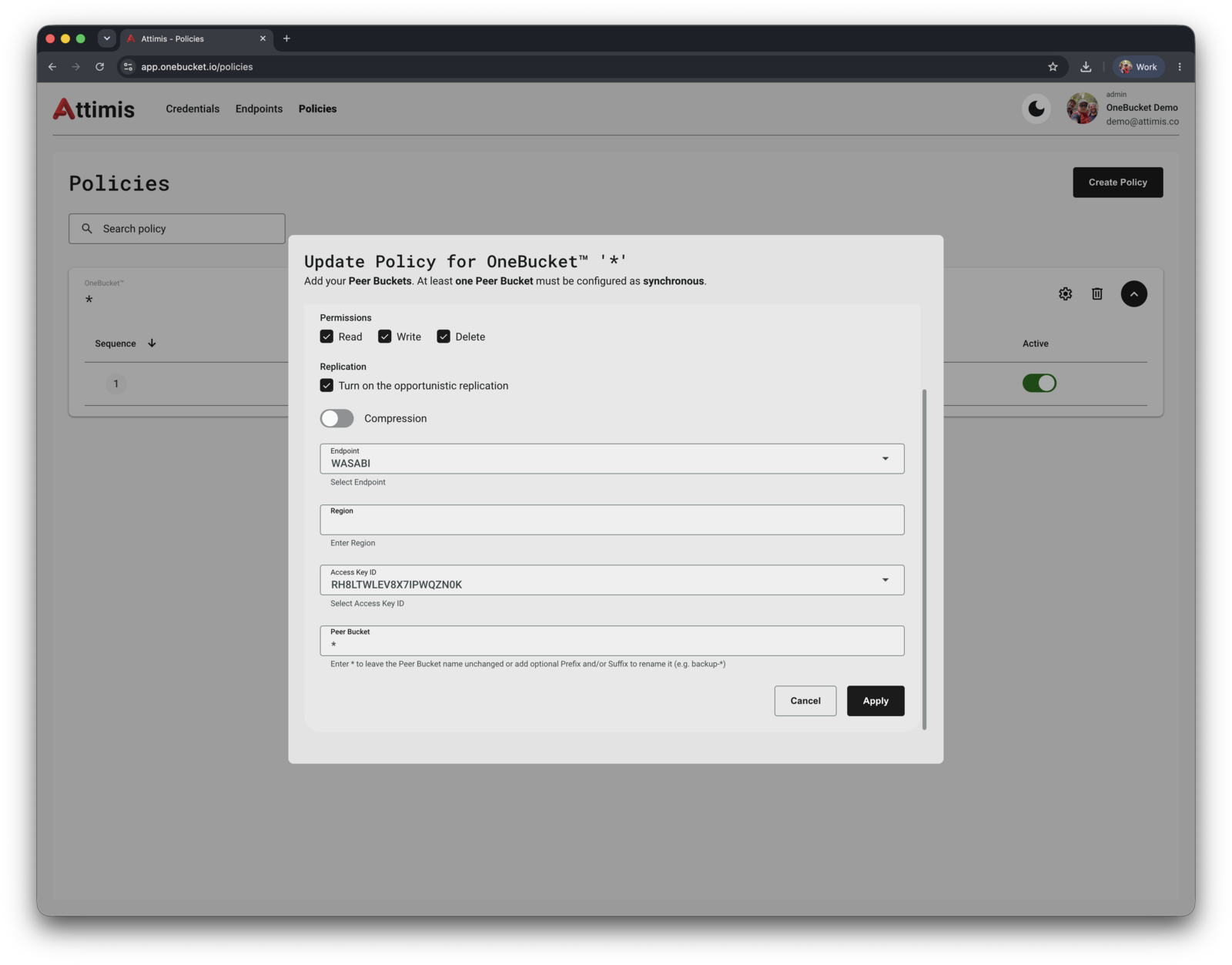Image resolution: width=1232 pixels, height=965 pixels.
Task: Click the Attimis logo
Action: pyautogui.click(x=93, y=109)
